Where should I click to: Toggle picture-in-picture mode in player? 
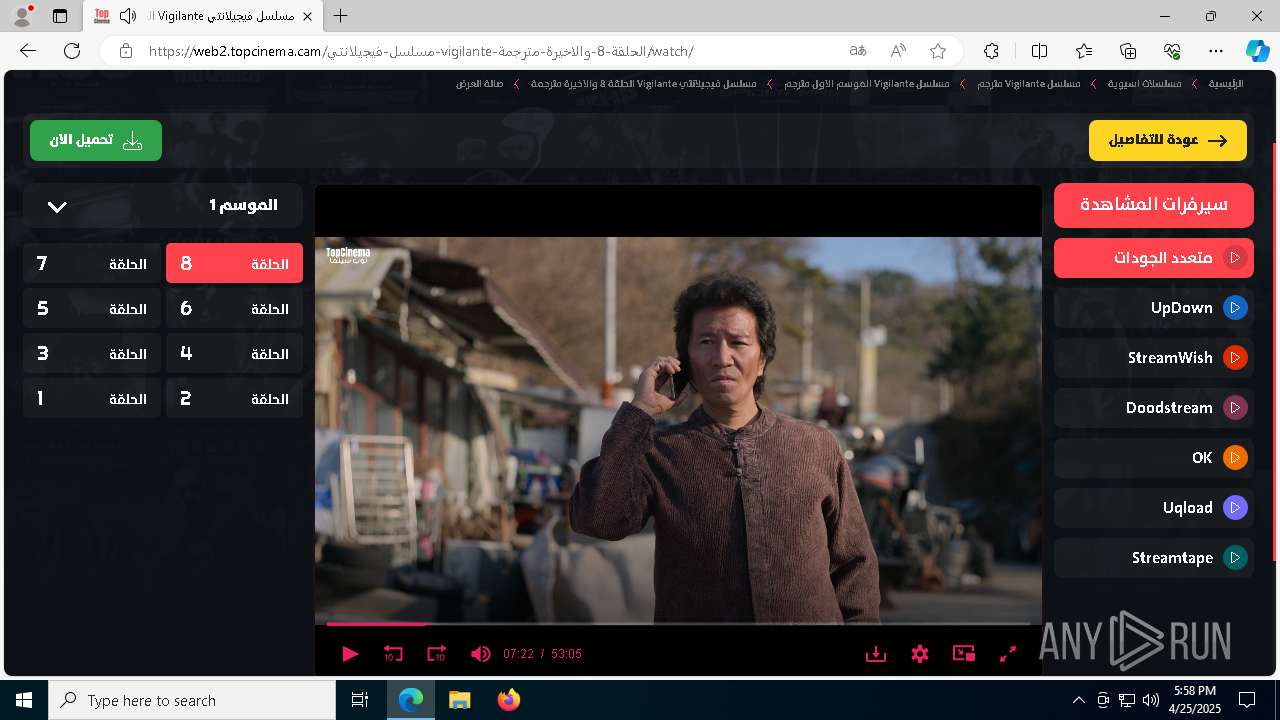(964, 654)
